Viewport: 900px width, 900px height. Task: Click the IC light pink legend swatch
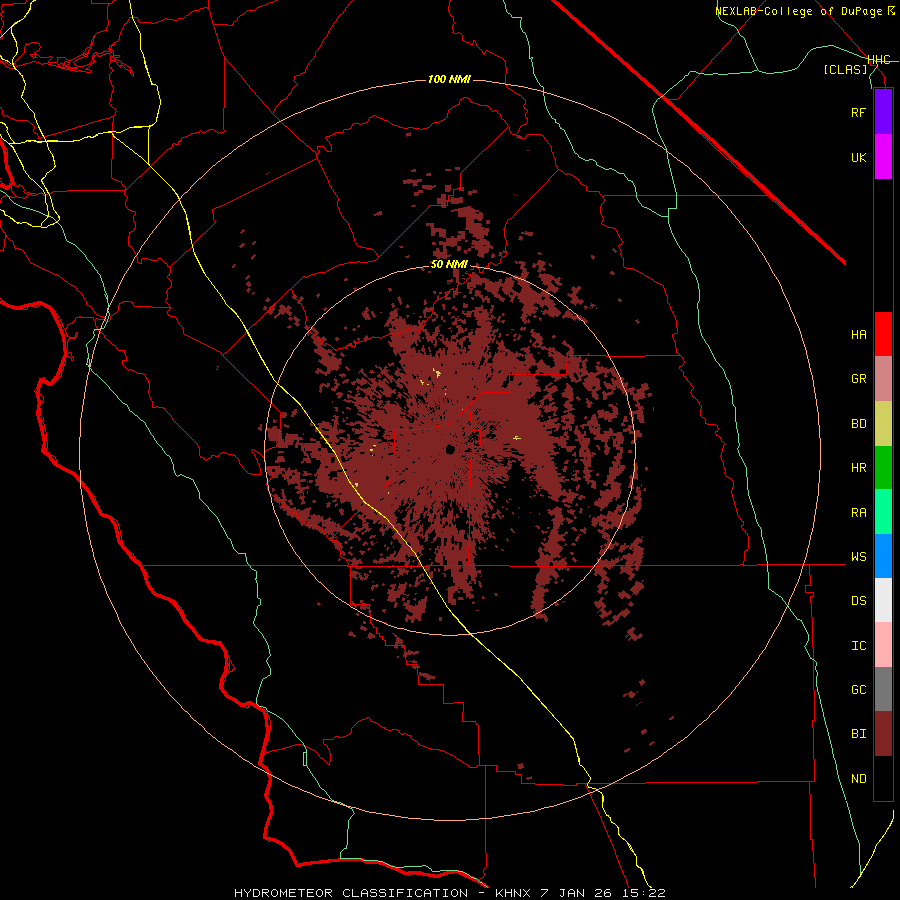point(883,645)
